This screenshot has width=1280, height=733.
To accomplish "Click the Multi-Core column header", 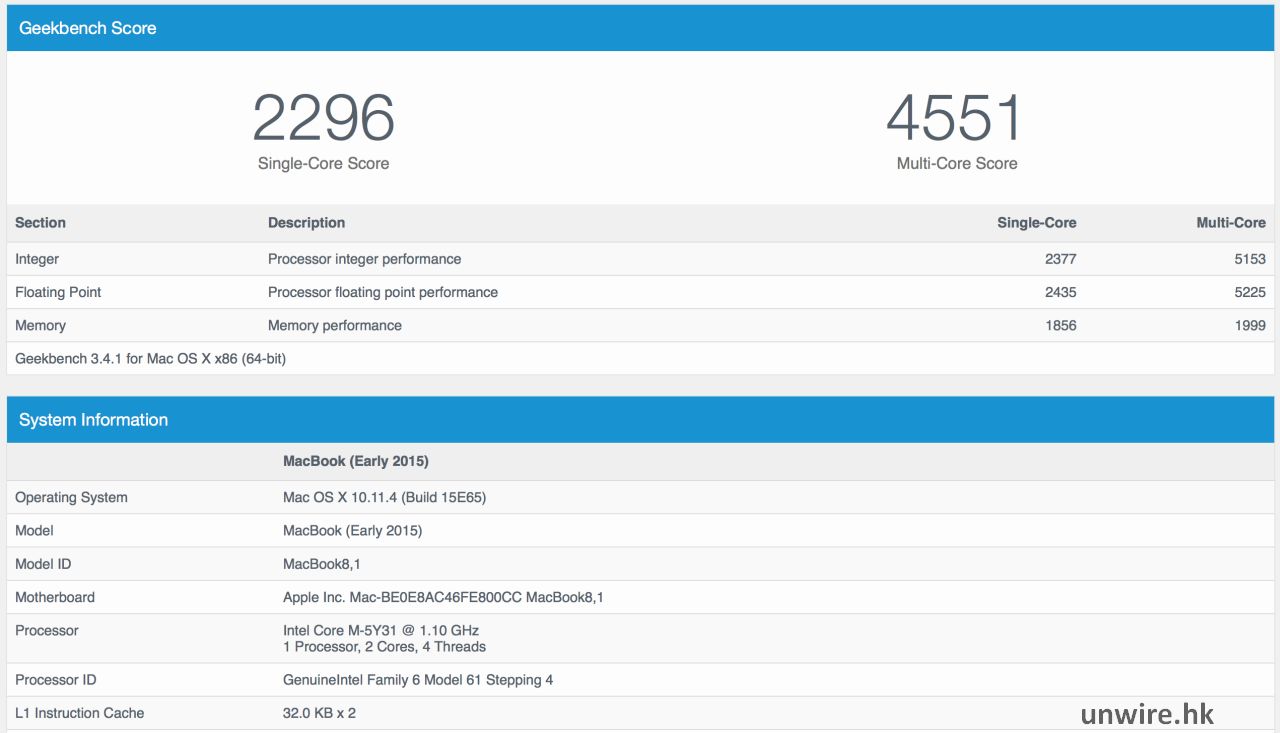I will (x=1230, y=223).
